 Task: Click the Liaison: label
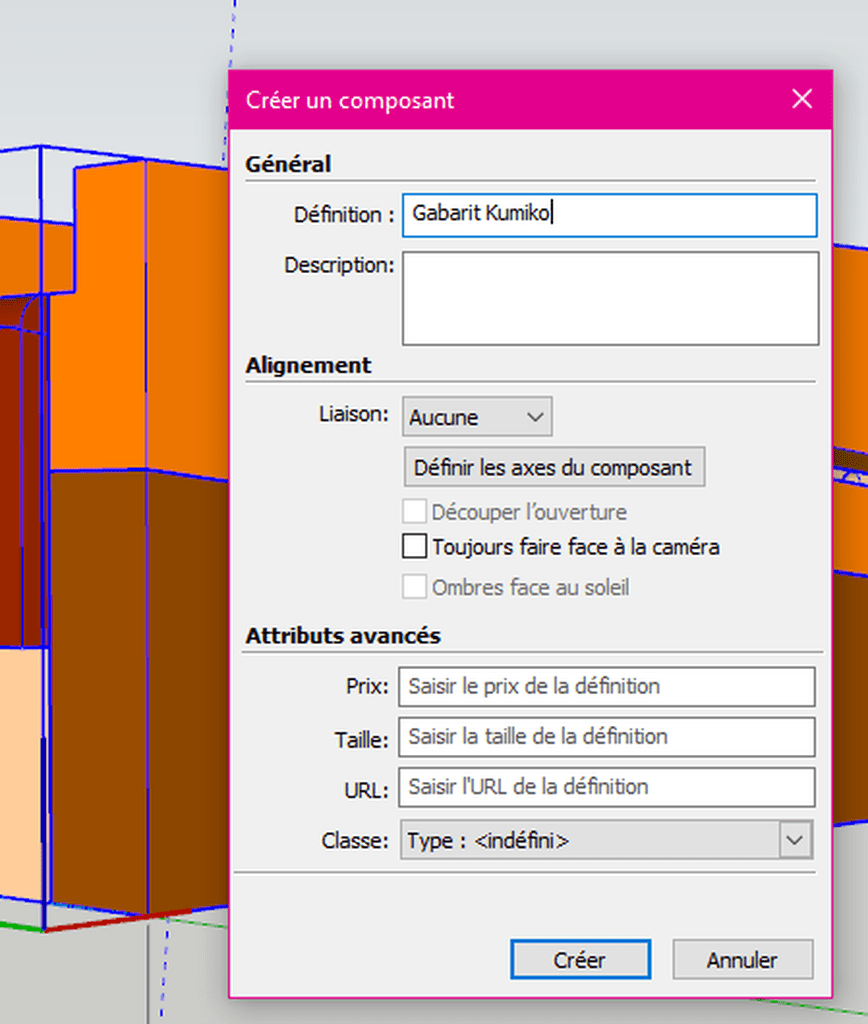pyautogui.click(x=353, y=414)
